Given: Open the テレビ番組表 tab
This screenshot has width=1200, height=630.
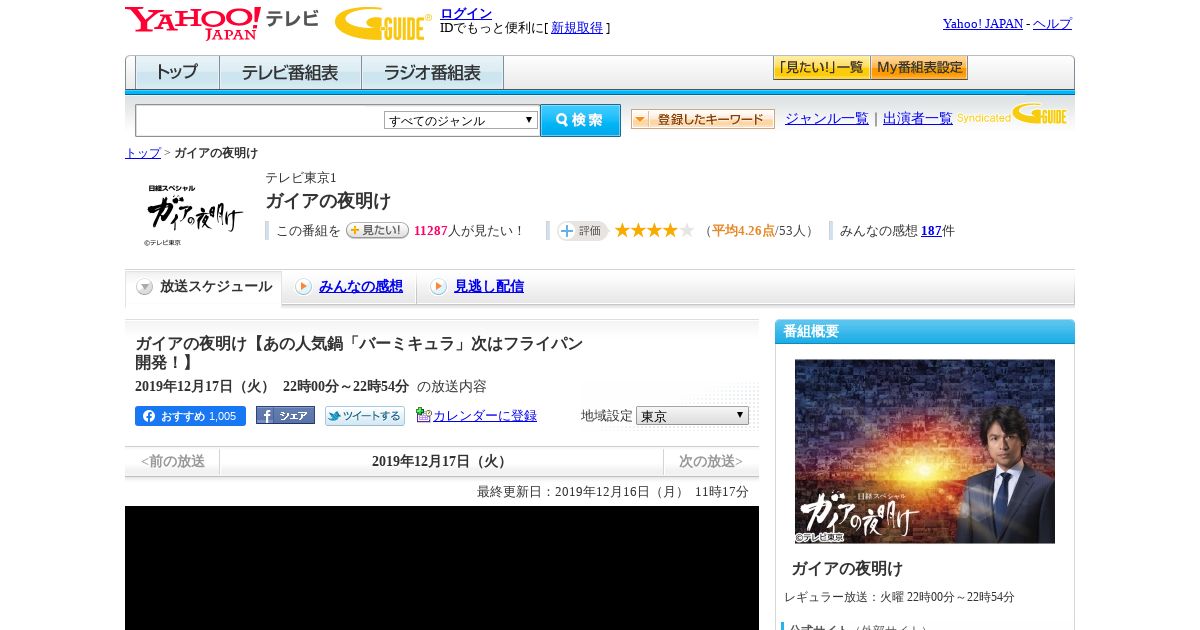Looking at the screenshot, I should (x=290, y=73).
